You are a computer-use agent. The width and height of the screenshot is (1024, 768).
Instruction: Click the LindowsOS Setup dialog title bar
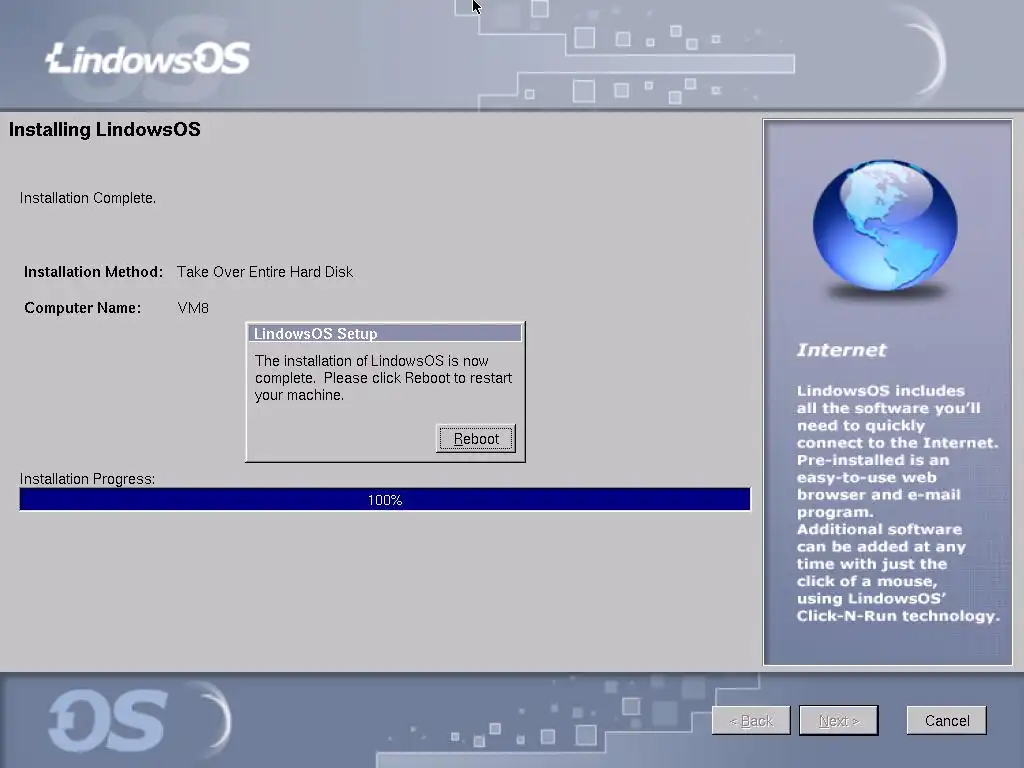click(x=385, y=333)
